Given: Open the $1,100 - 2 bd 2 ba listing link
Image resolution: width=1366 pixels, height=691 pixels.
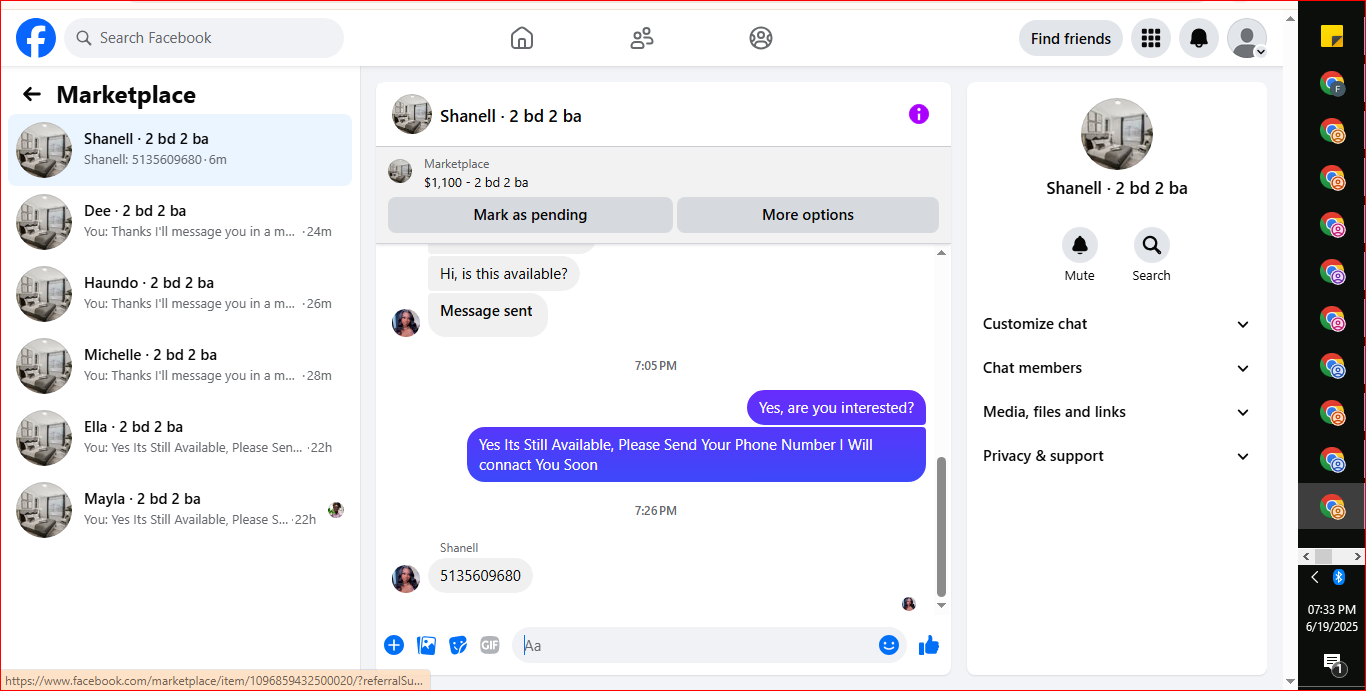Looking at the screenshot, I should tap(476, 182).
